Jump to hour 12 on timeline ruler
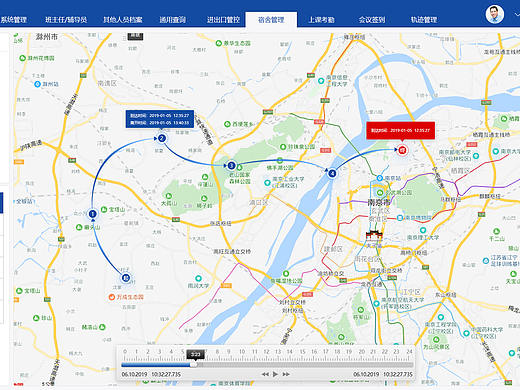Image resolution: width=520 pixels, height=390 pixels. (x=266, y=352)
